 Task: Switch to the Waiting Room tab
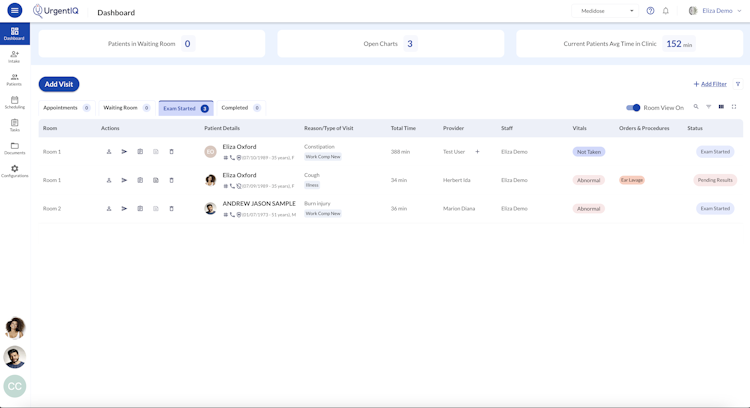pyautogui.click(x=127, y=108)
